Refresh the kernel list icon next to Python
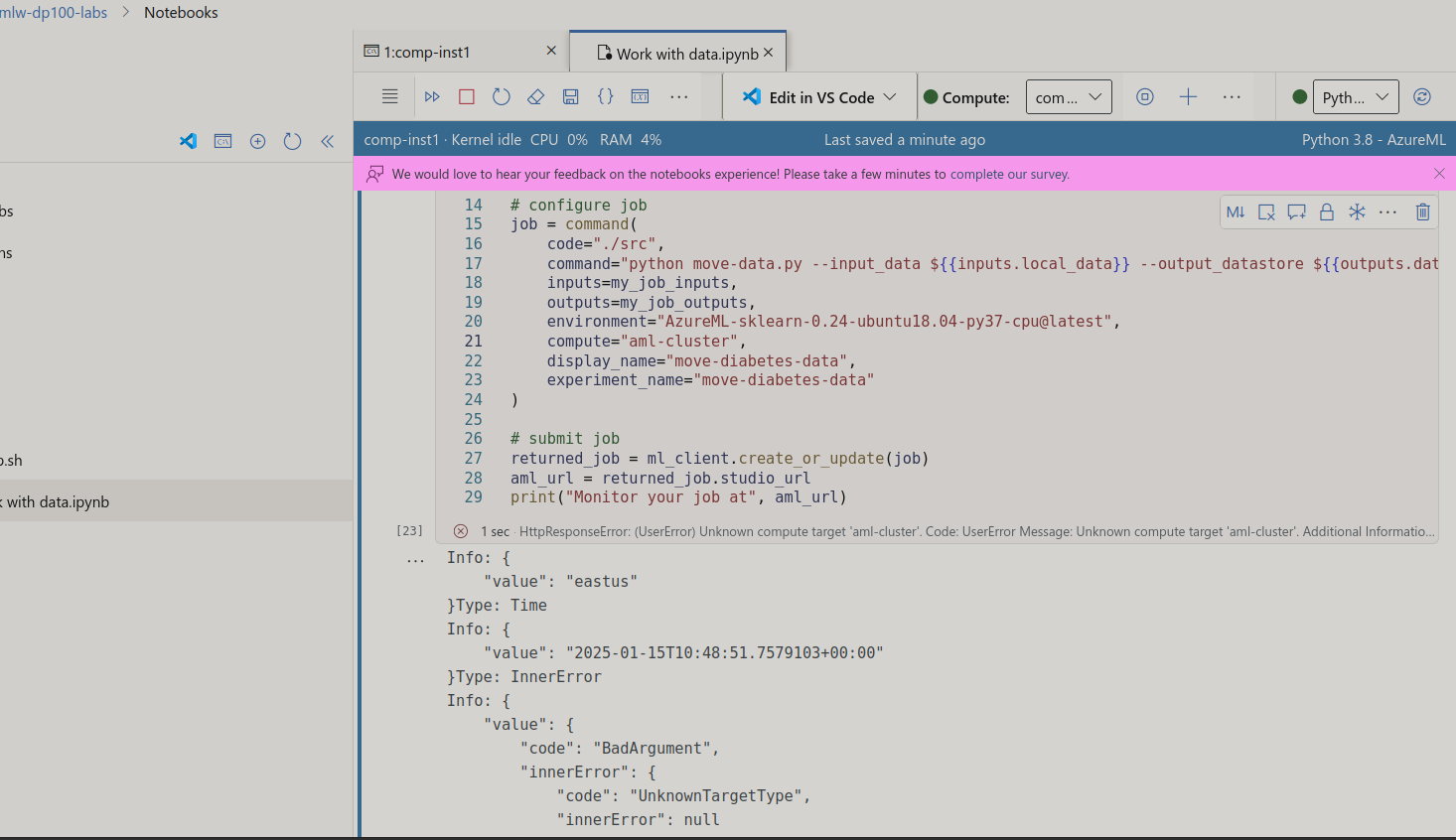This screenshot has width=1456, height=840. pyautogui.click(x=1422, y=96)
